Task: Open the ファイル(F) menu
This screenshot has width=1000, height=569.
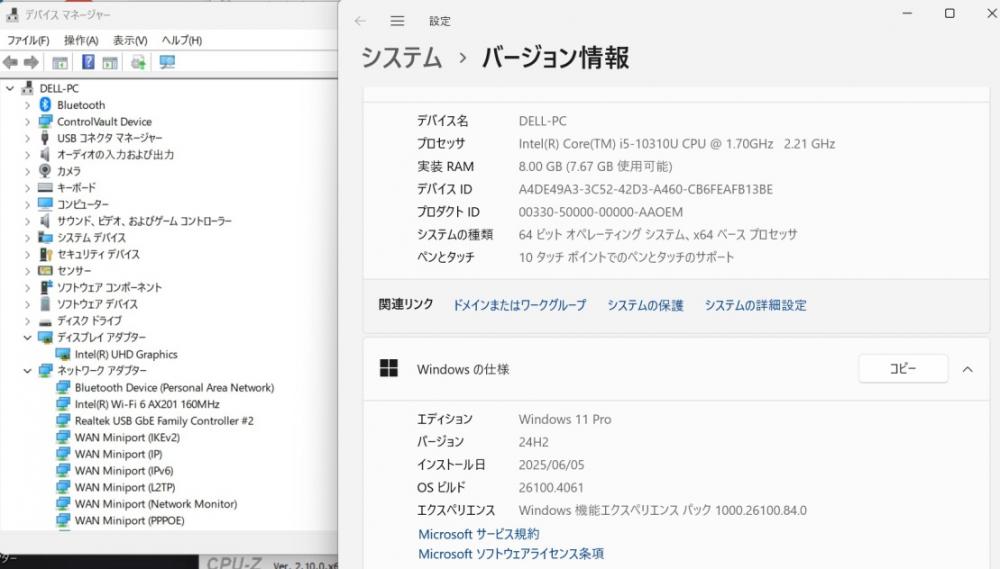Action: coord(28,40)
